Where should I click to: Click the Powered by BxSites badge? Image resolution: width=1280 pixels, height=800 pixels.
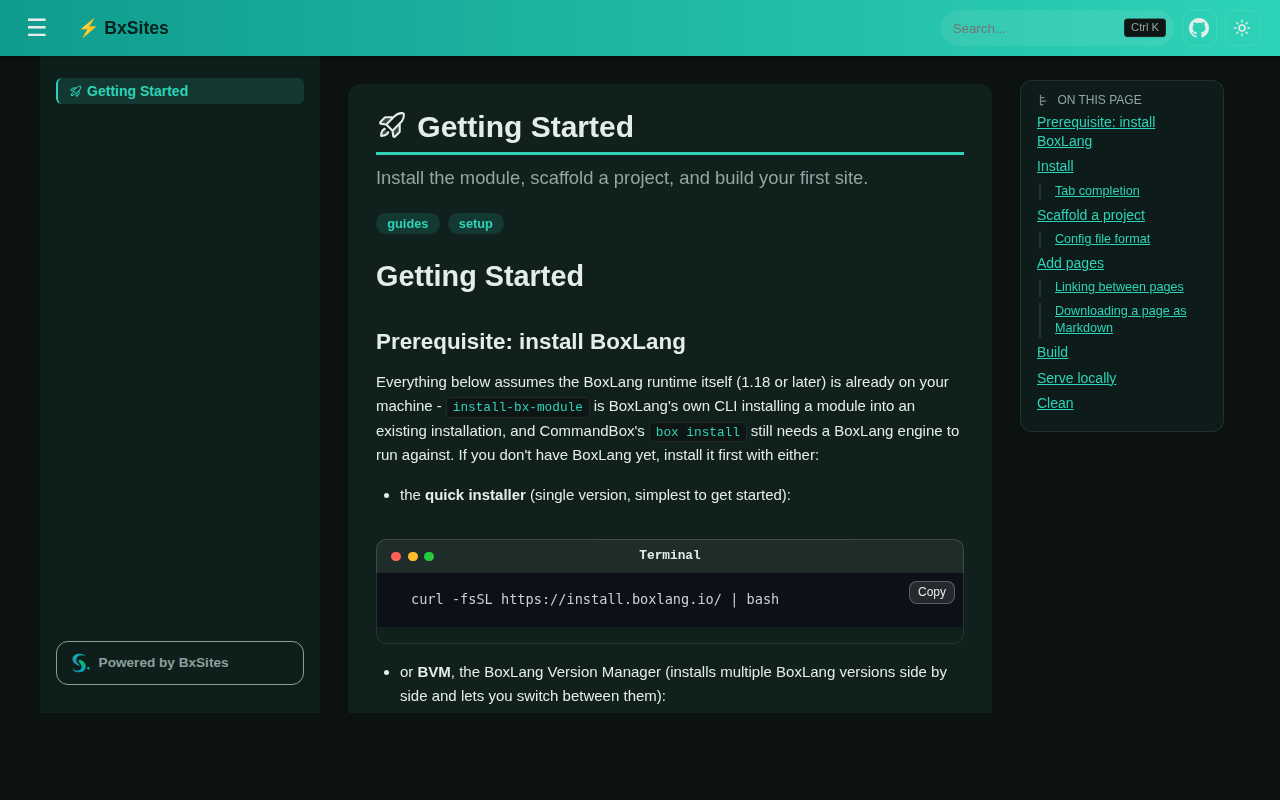(x=180, y=663)
